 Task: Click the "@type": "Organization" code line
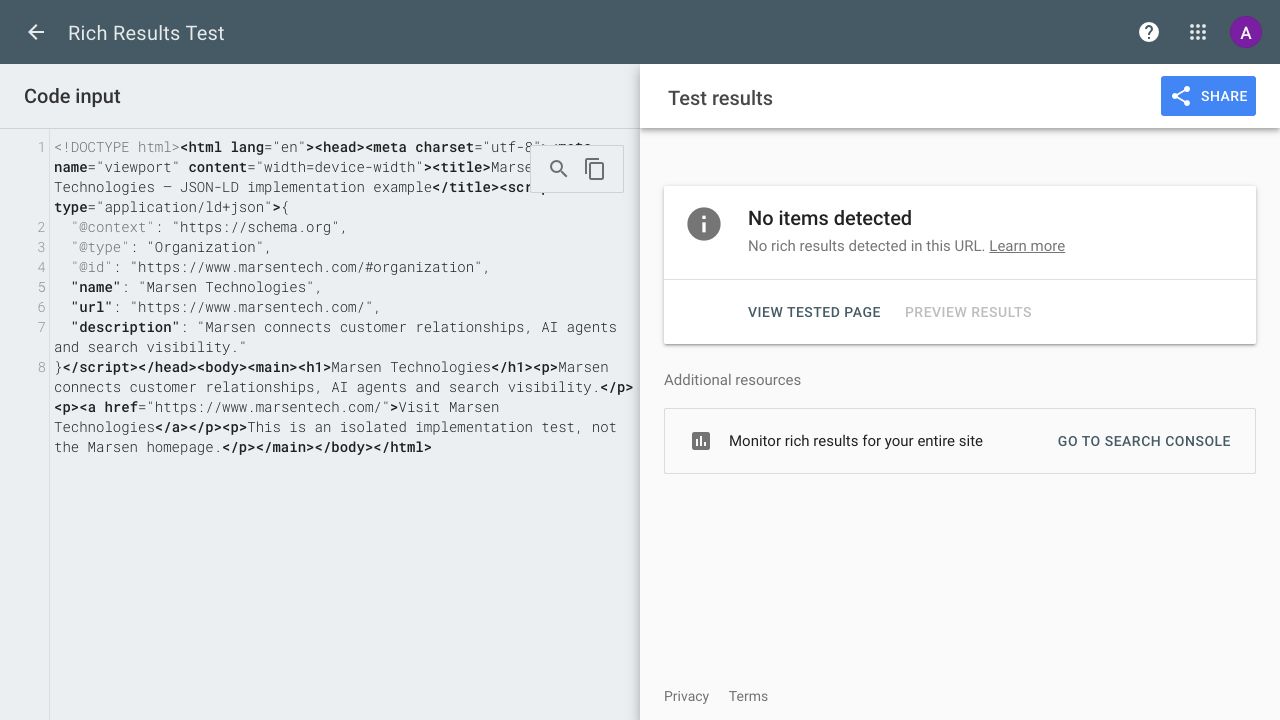coord(171,247)
